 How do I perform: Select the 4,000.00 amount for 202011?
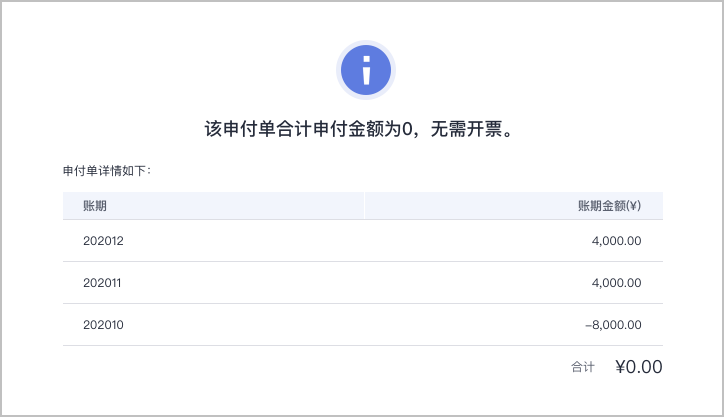tap(616, 283)
